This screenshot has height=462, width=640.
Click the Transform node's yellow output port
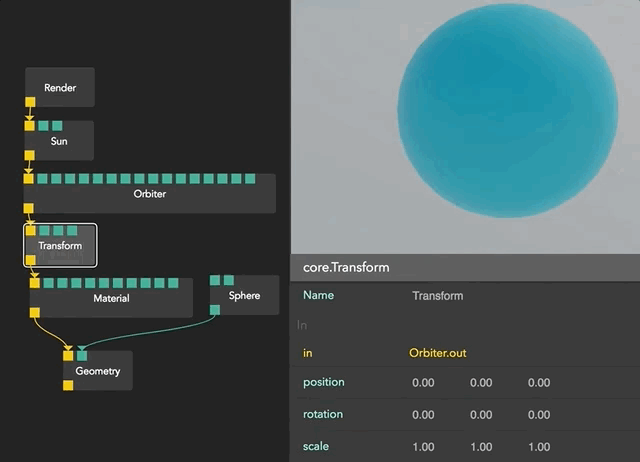coord(31,260)
